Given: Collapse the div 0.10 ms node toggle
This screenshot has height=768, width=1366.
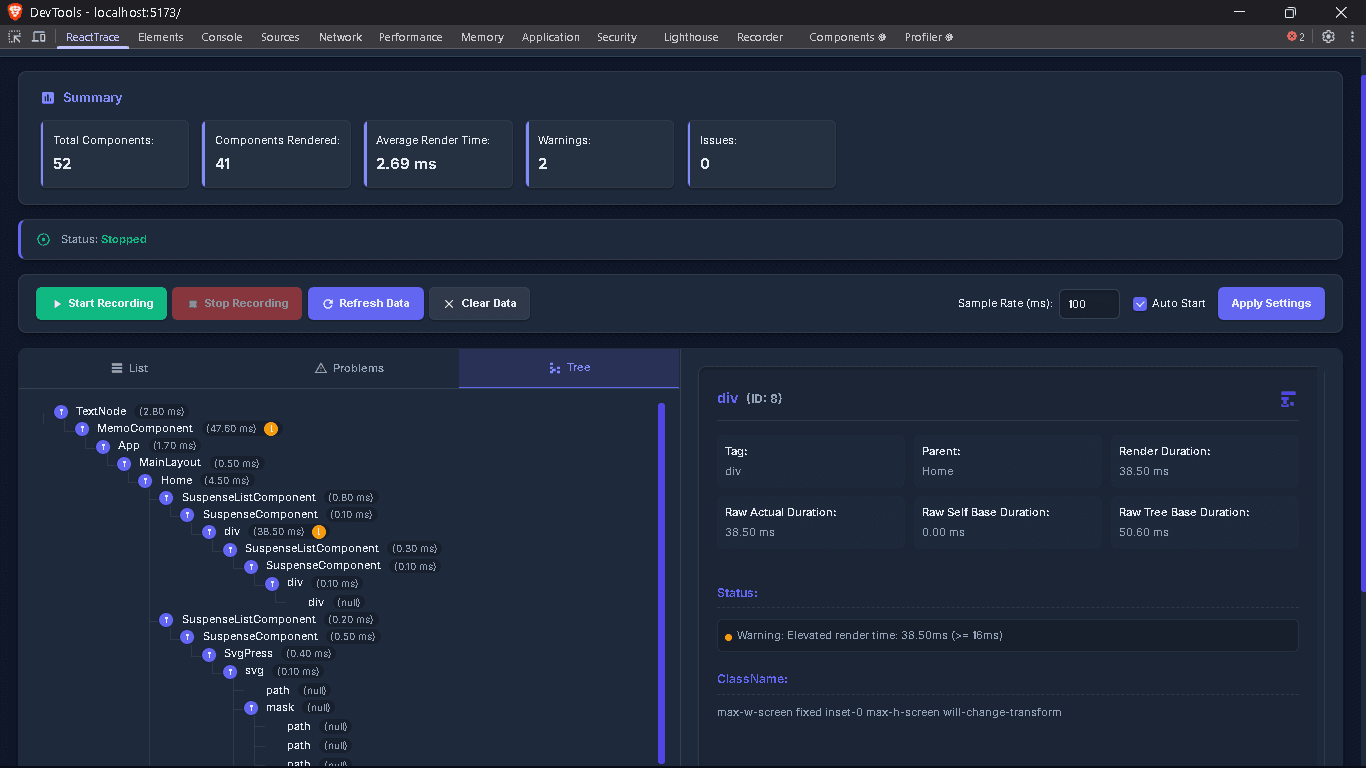Looking at the screenshot, I should (x=272, y=583).
